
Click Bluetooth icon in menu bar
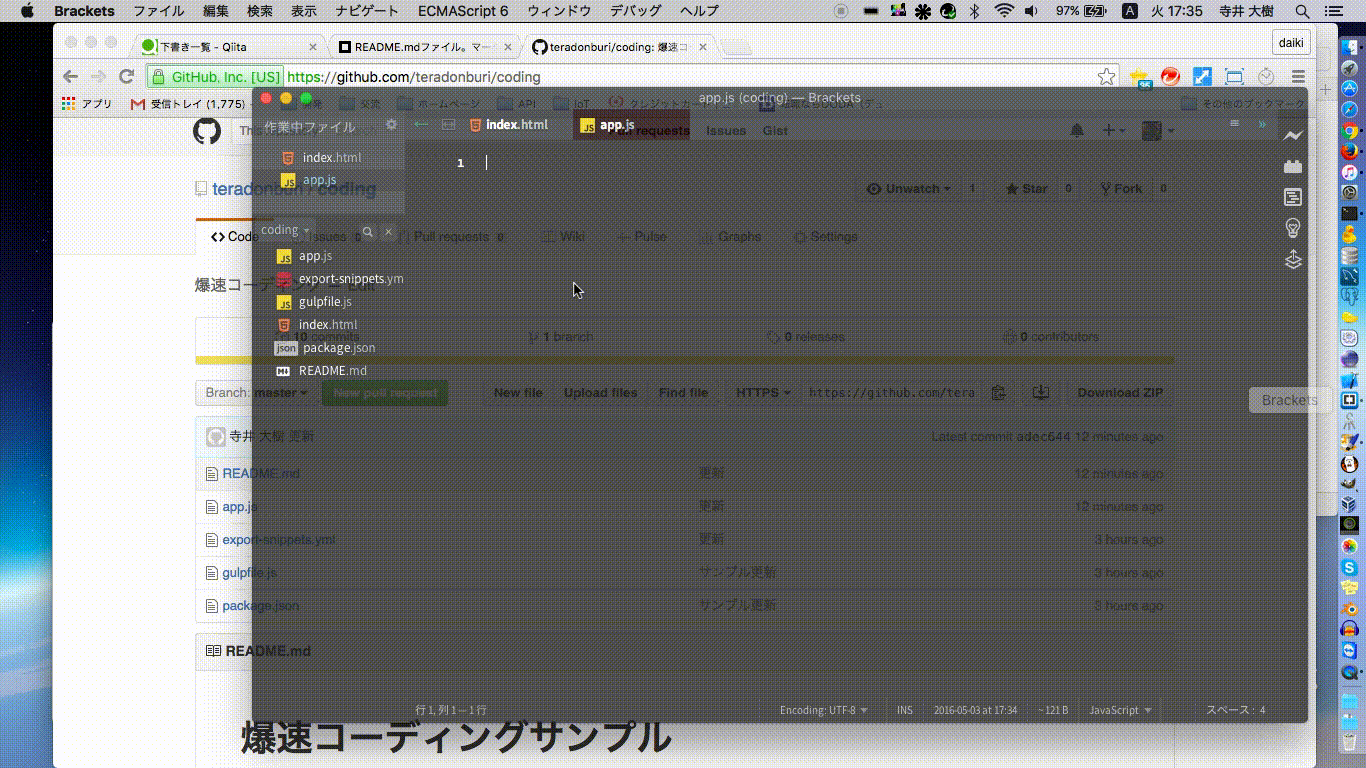(x=975, y=11)
